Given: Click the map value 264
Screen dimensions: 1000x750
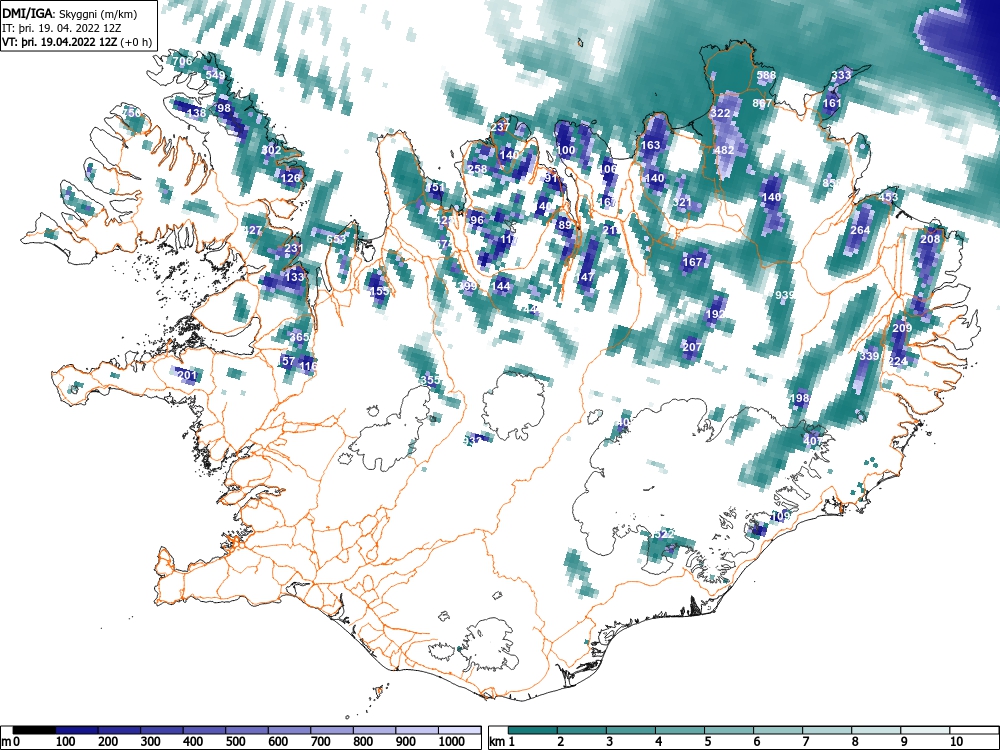Looking at the screenshot, I should coord(860,230).
